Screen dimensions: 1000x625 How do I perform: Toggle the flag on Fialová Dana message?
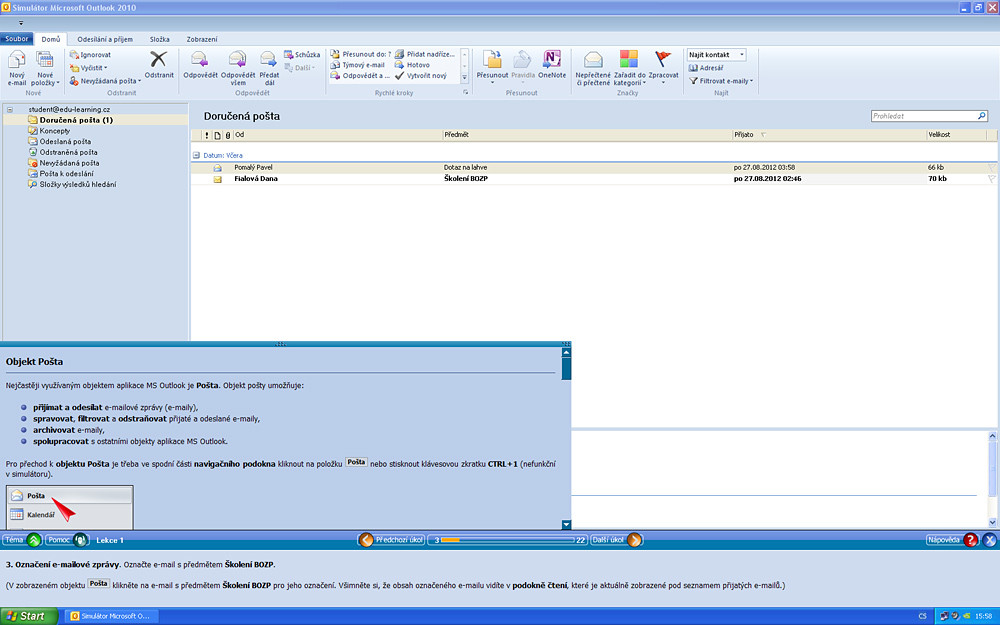(x=991, y=179)
